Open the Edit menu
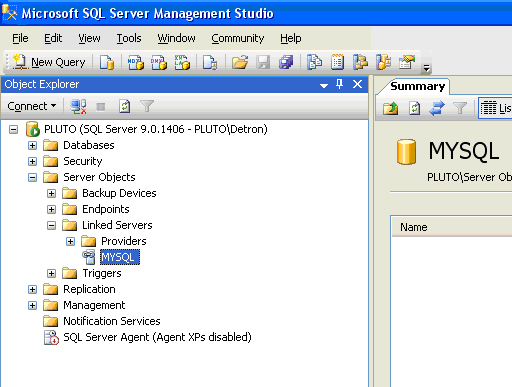Screen dimensions: 512x387 click(x=53, y=38)
